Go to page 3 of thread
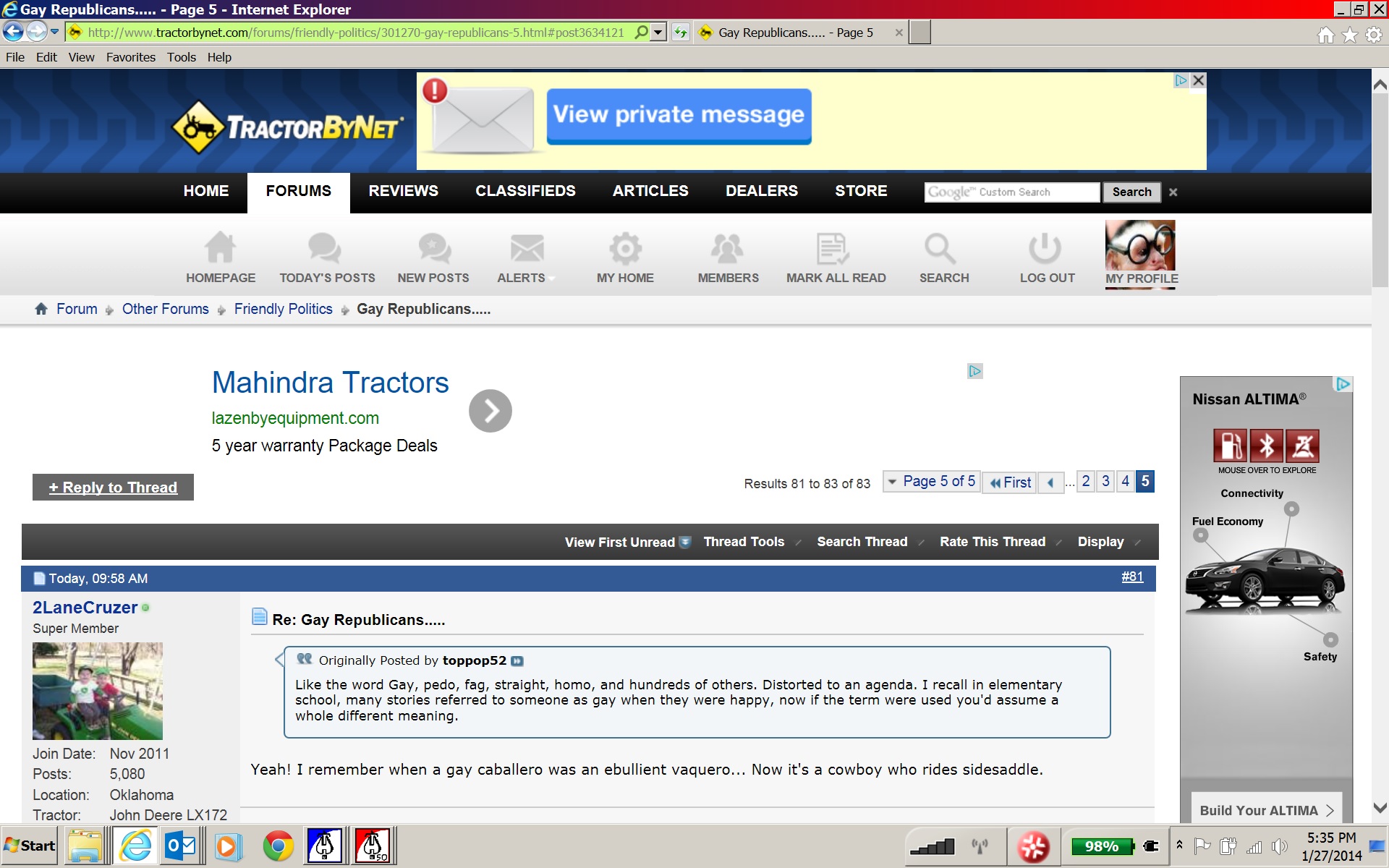The width and height of the screenshot is (1389, 868). click(x=1105, y=482)
